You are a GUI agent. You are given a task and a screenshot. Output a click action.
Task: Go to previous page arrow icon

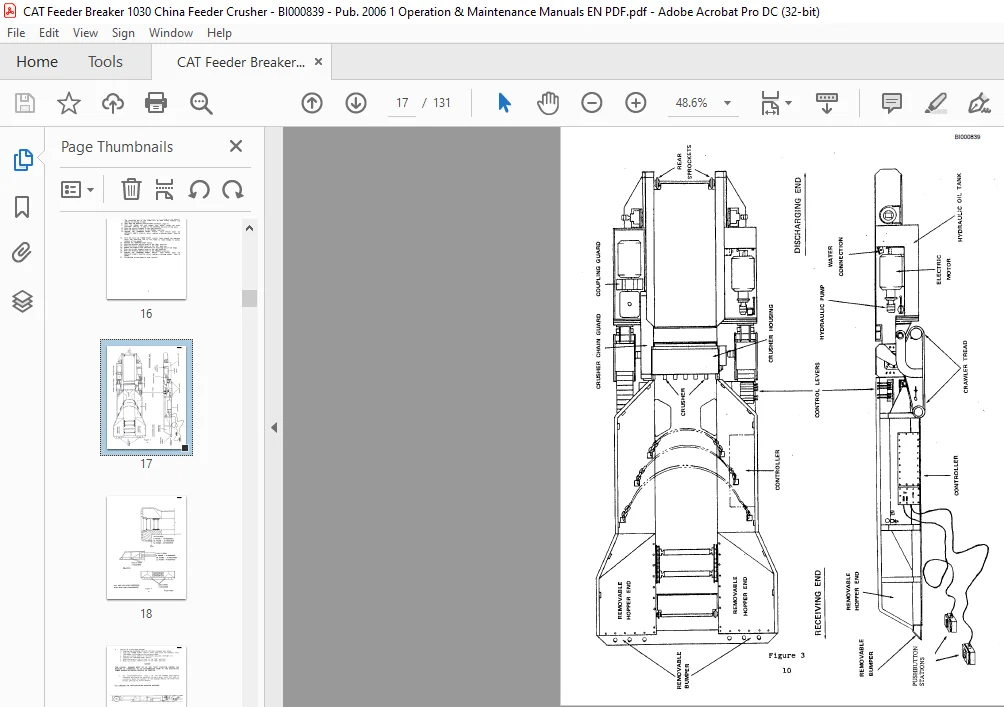click(312, 103)
